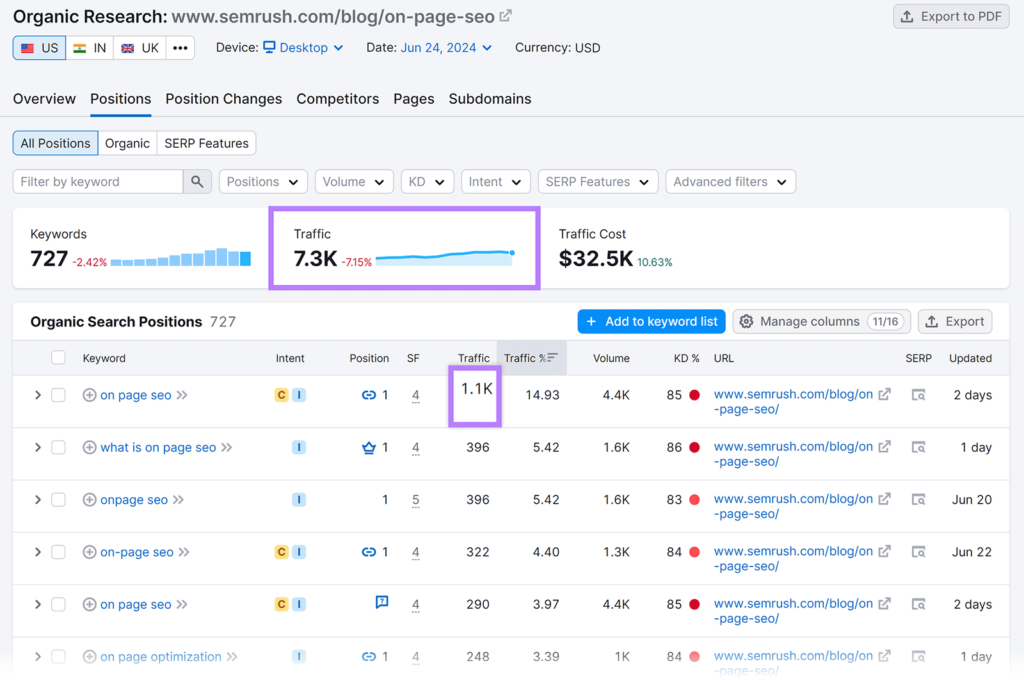The height and width of the screenshot is (681, 1024).
Task: Click plus icon beside 'on-page seo' keyword
Action: [x=89, y=552]
